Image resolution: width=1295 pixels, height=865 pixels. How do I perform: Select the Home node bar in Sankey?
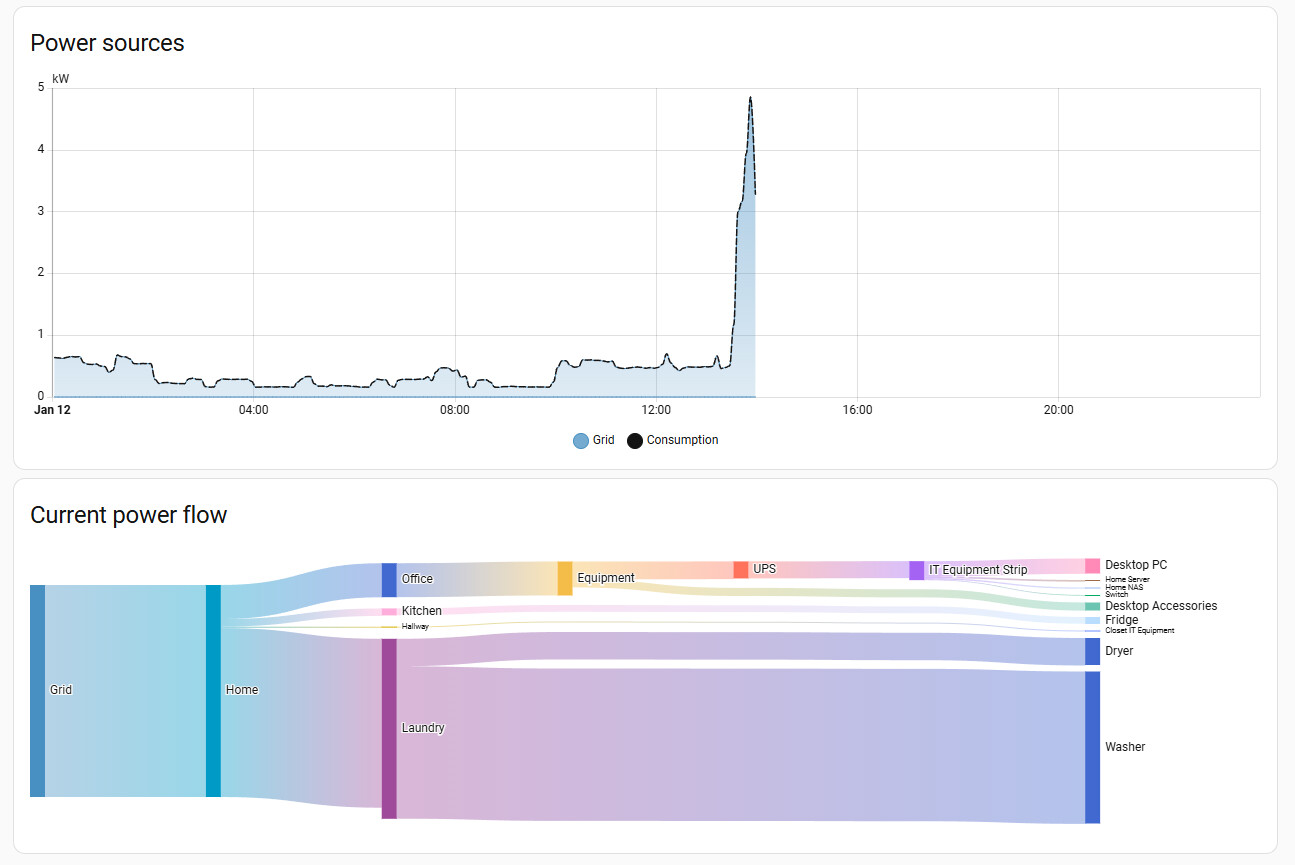click(x=213, y=690)
